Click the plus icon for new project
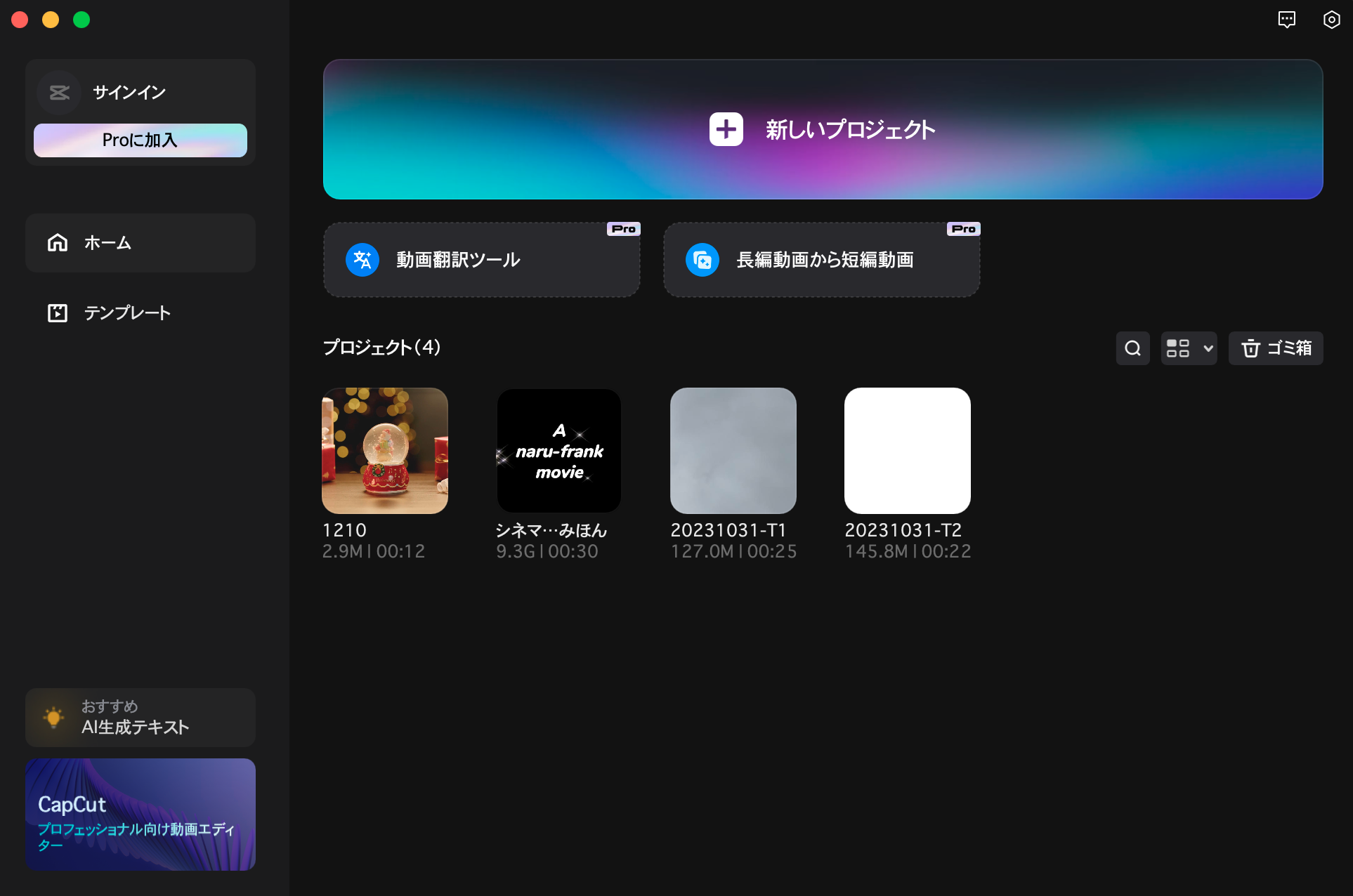The image size is (1353, 896). 726,129
